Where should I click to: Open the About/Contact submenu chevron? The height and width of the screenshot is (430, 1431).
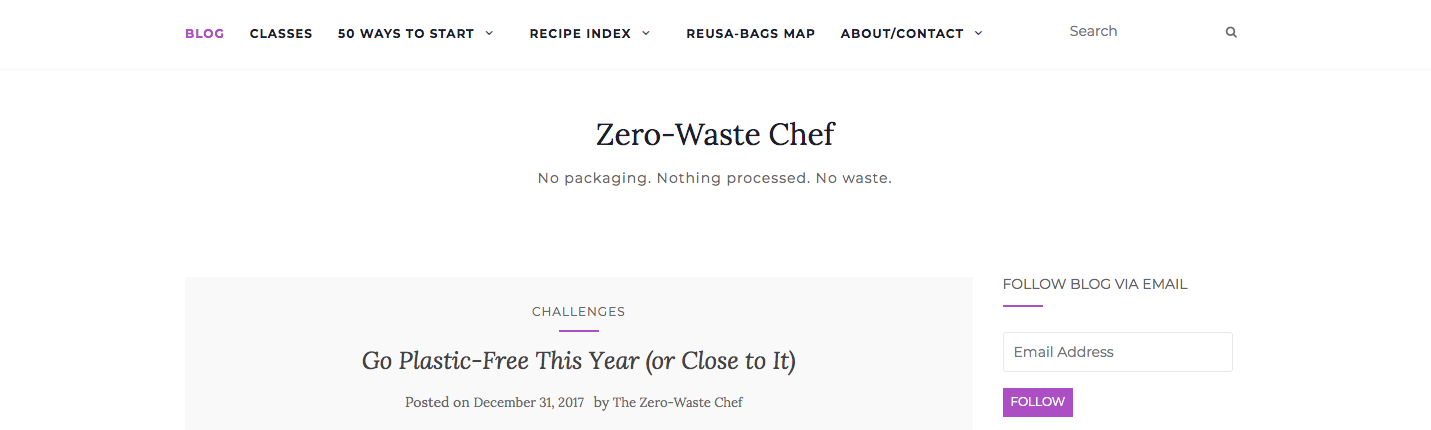978,33
